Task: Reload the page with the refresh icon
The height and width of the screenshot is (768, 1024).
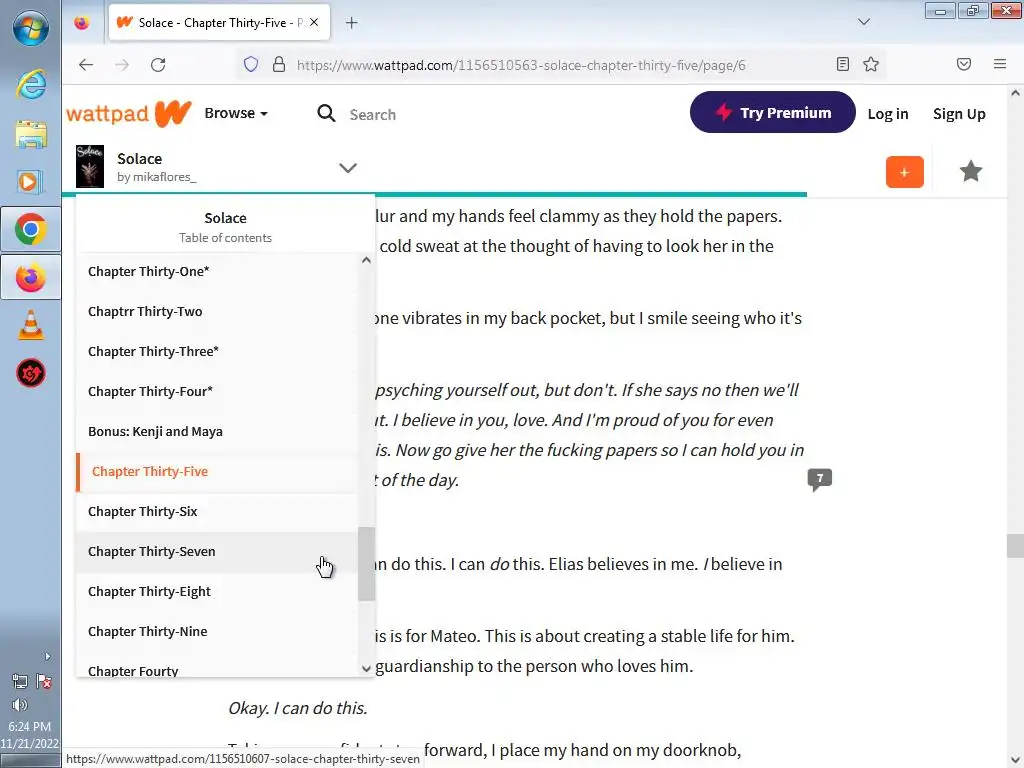Action: point(158,65)
